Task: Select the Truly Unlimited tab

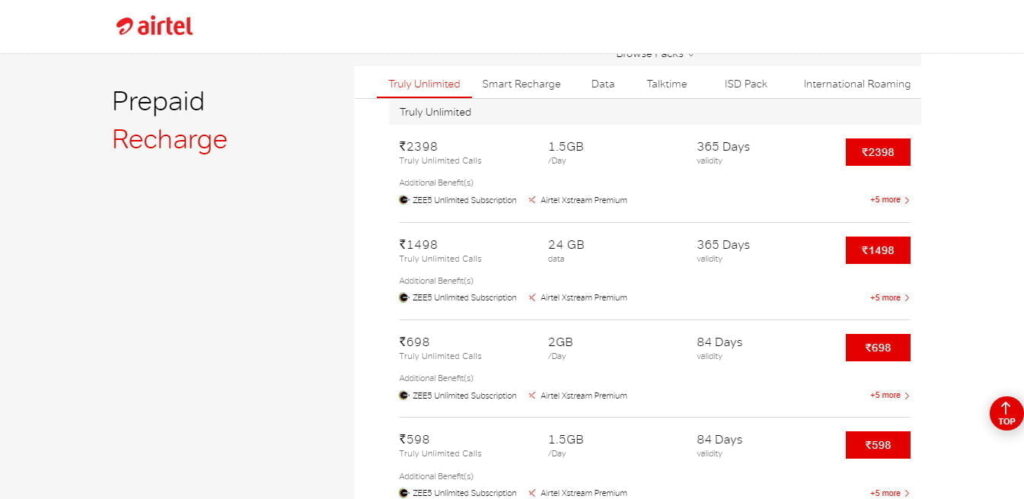Action: tap(424, 84)
